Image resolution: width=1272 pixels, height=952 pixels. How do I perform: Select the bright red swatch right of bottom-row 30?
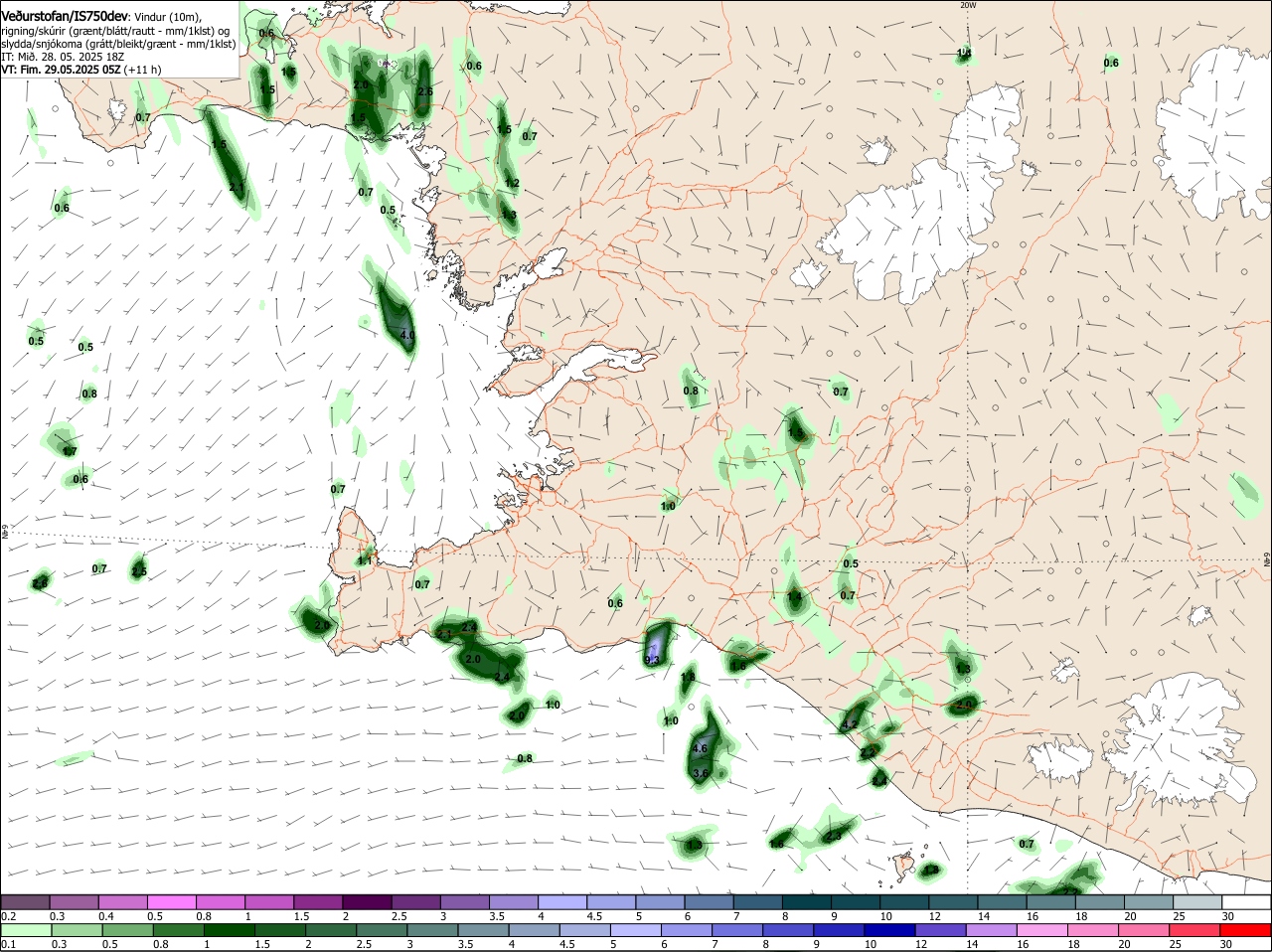point(1246,930)
